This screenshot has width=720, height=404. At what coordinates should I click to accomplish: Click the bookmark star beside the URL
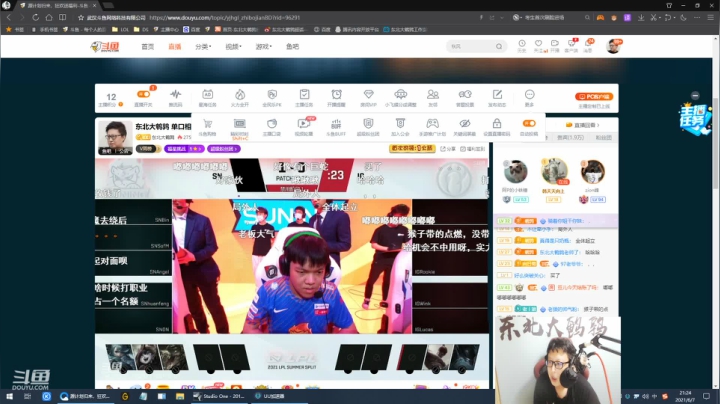(81, 17)
